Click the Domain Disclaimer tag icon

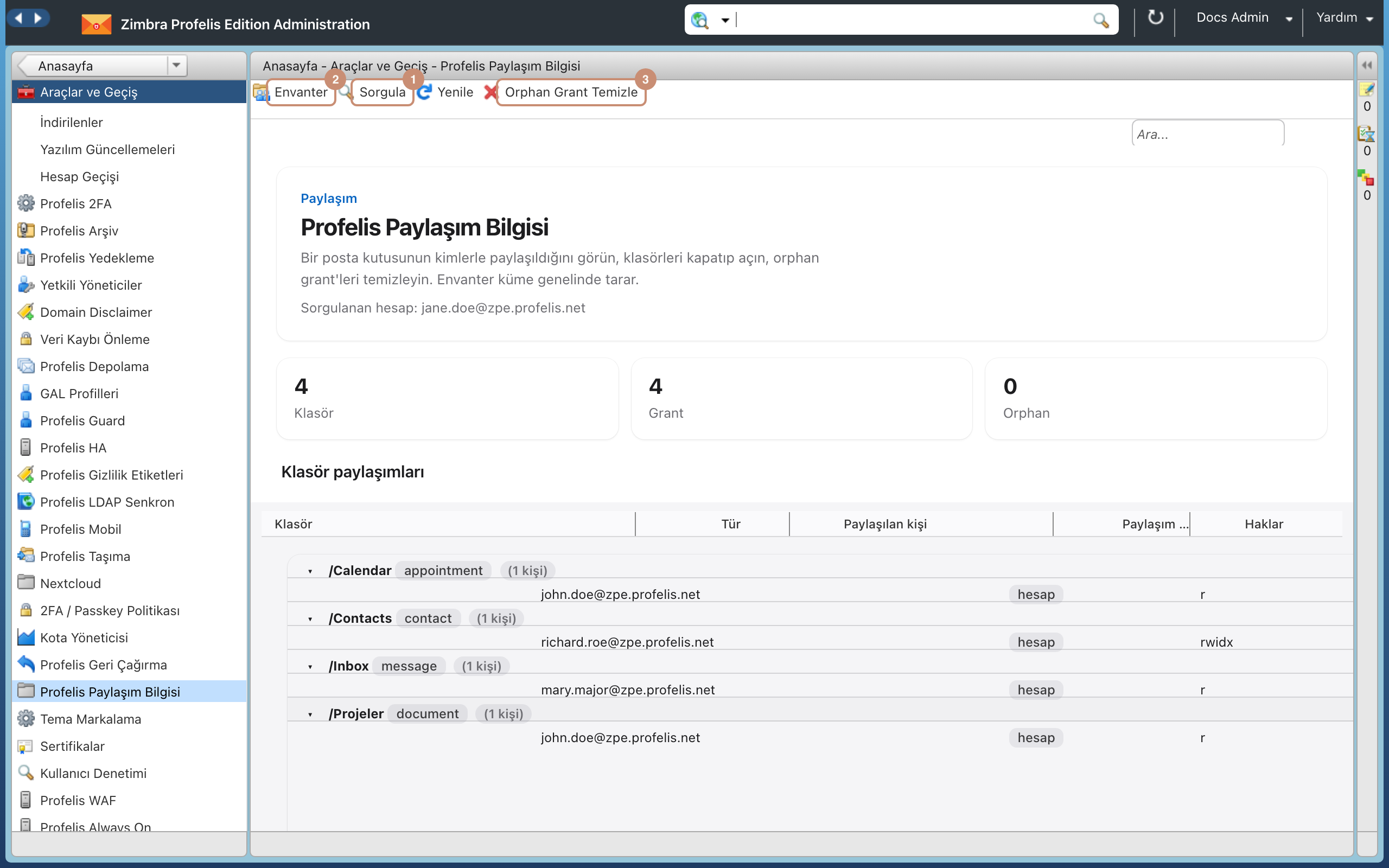[26, 312]
